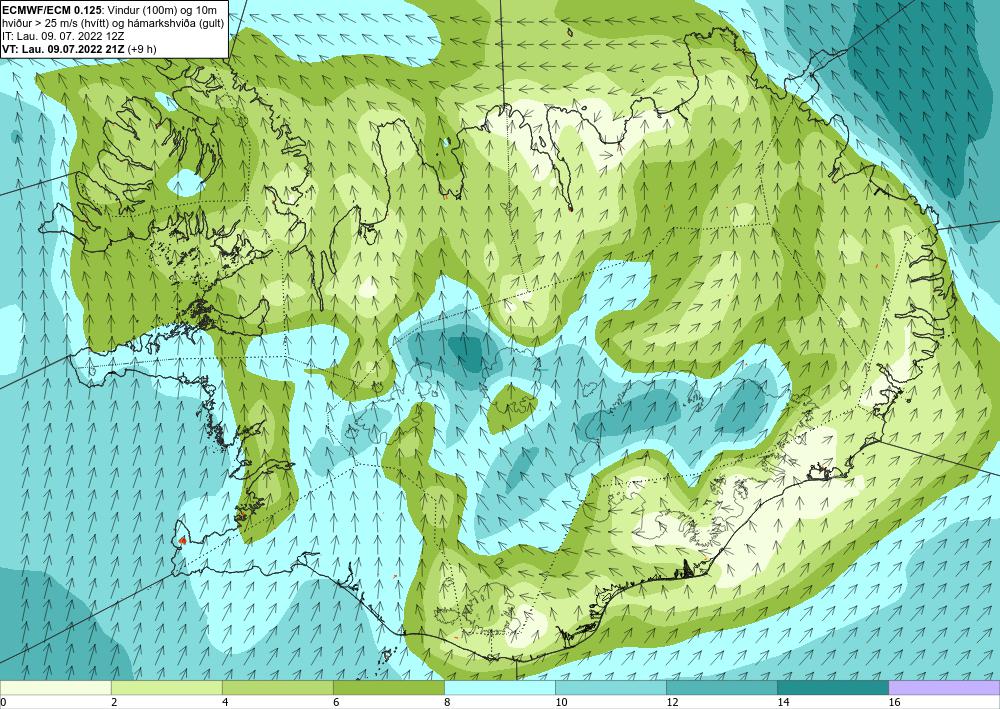Click the 'IT: Lau. 09. 07. 2022 12Z' line
This screenshot has height=709, width=1000.
pyautogui.click(x=63, y=36)
